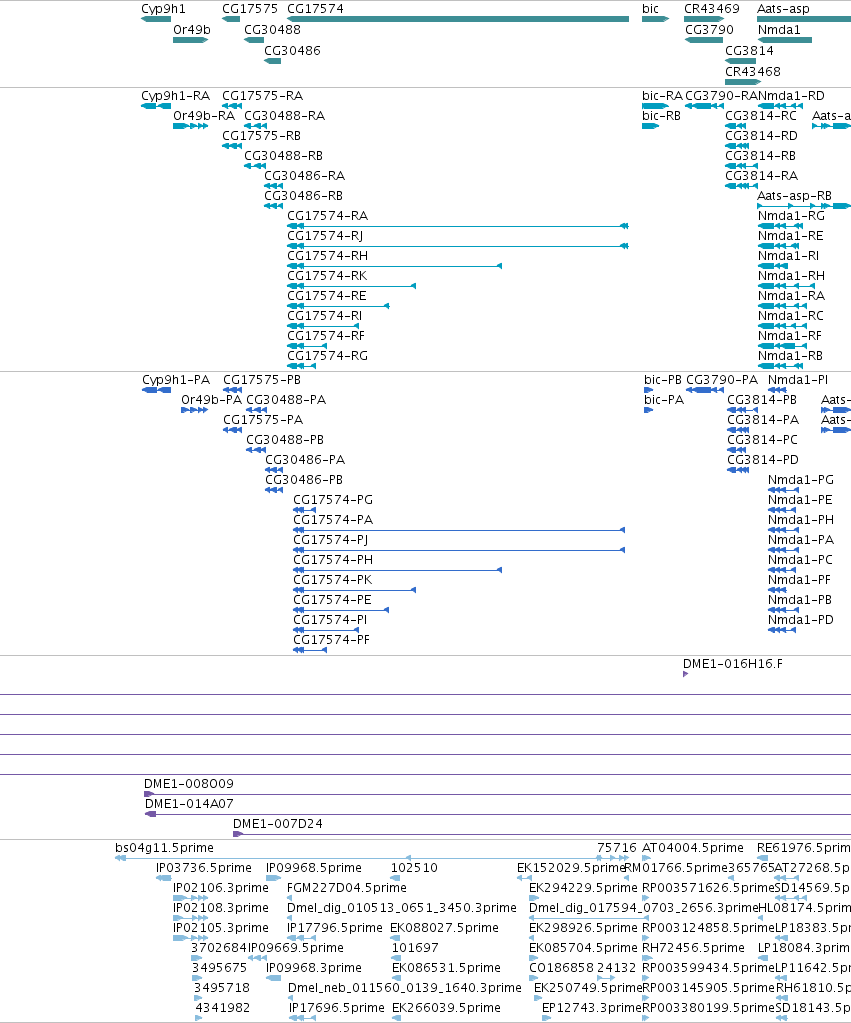Image resolution: width=851 pixels, height=1023 pixels.
Task: Select transcript CG17574-RK
Action: click(328, 276)
